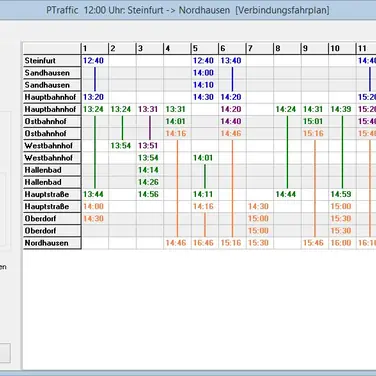376x376 pixels.
Task: Select the 14:24 Hauptbahnhof cell
Action: 287,109
